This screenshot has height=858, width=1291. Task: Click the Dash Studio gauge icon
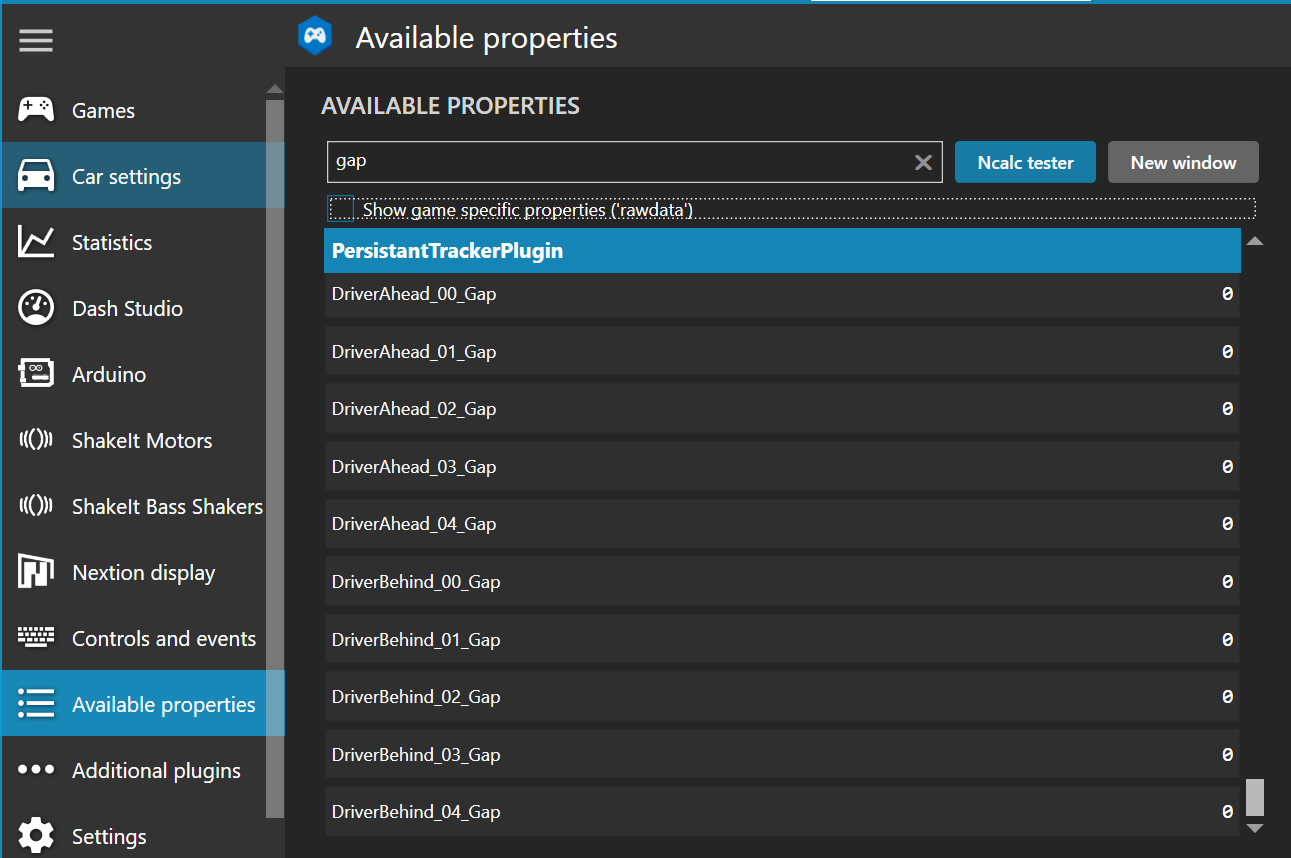(x=36, y=308)
